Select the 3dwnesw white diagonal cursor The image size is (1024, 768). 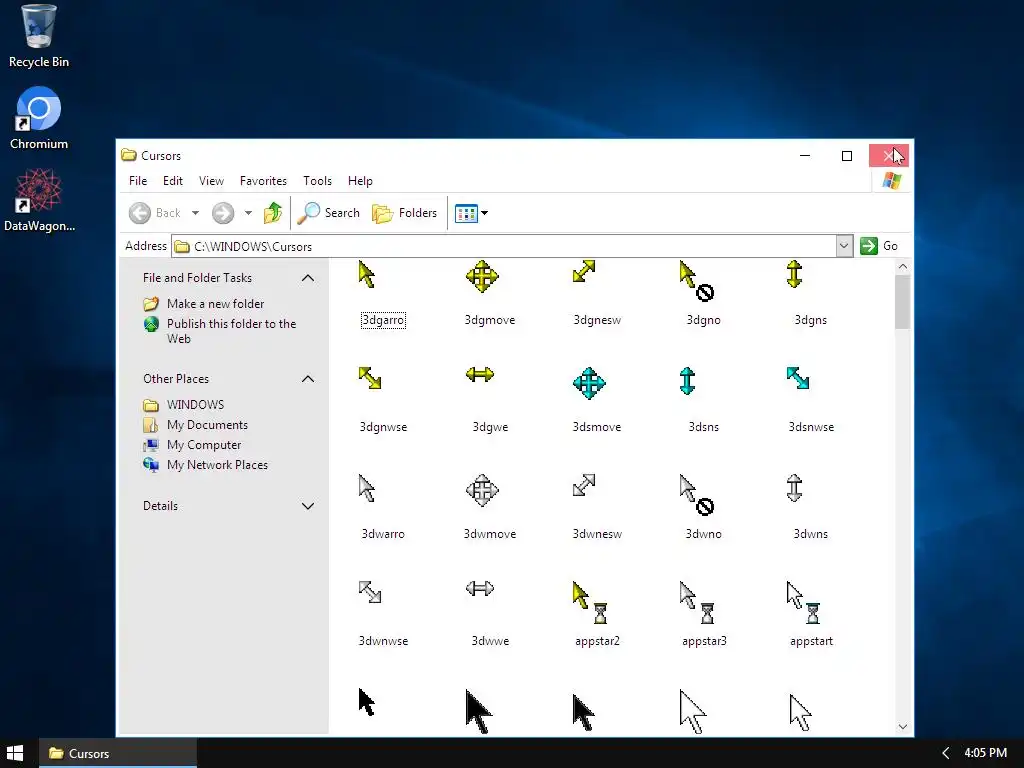pos(584,485)
